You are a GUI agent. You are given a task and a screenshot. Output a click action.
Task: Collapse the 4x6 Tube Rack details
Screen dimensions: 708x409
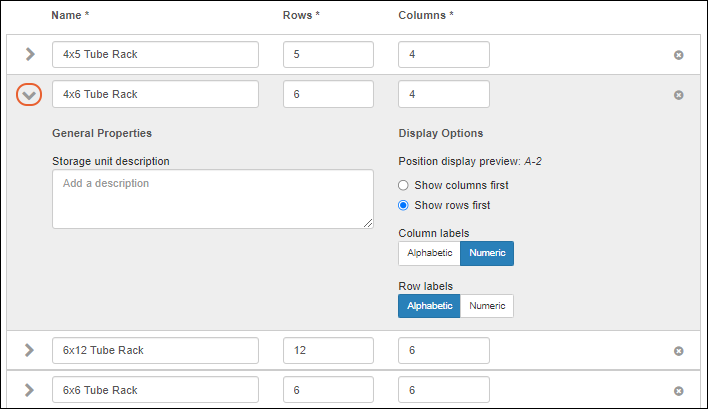(x=30, y=94)
